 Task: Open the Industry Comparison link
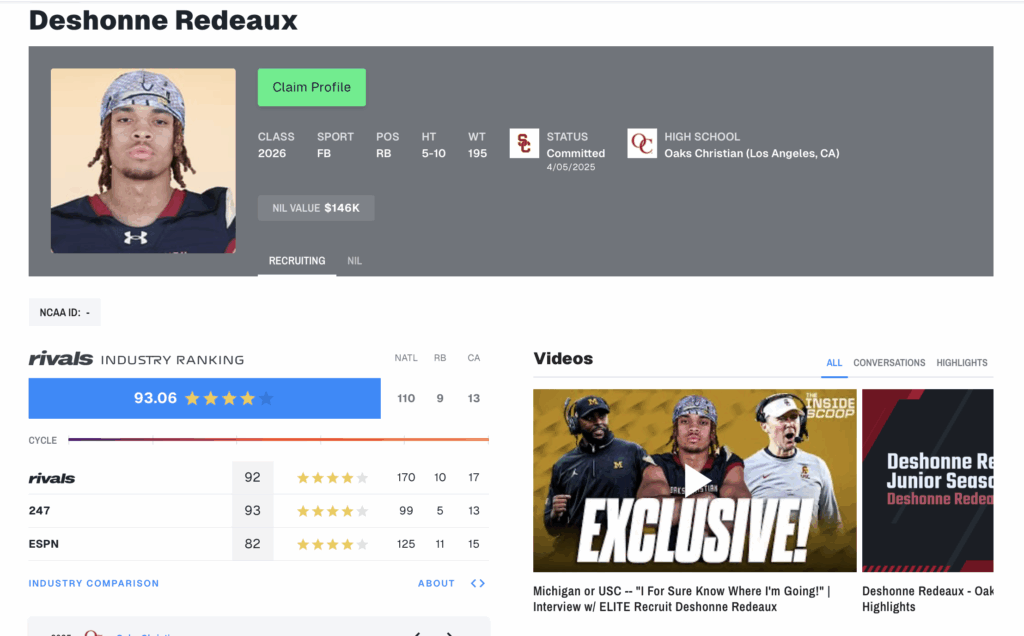point(93,583)
